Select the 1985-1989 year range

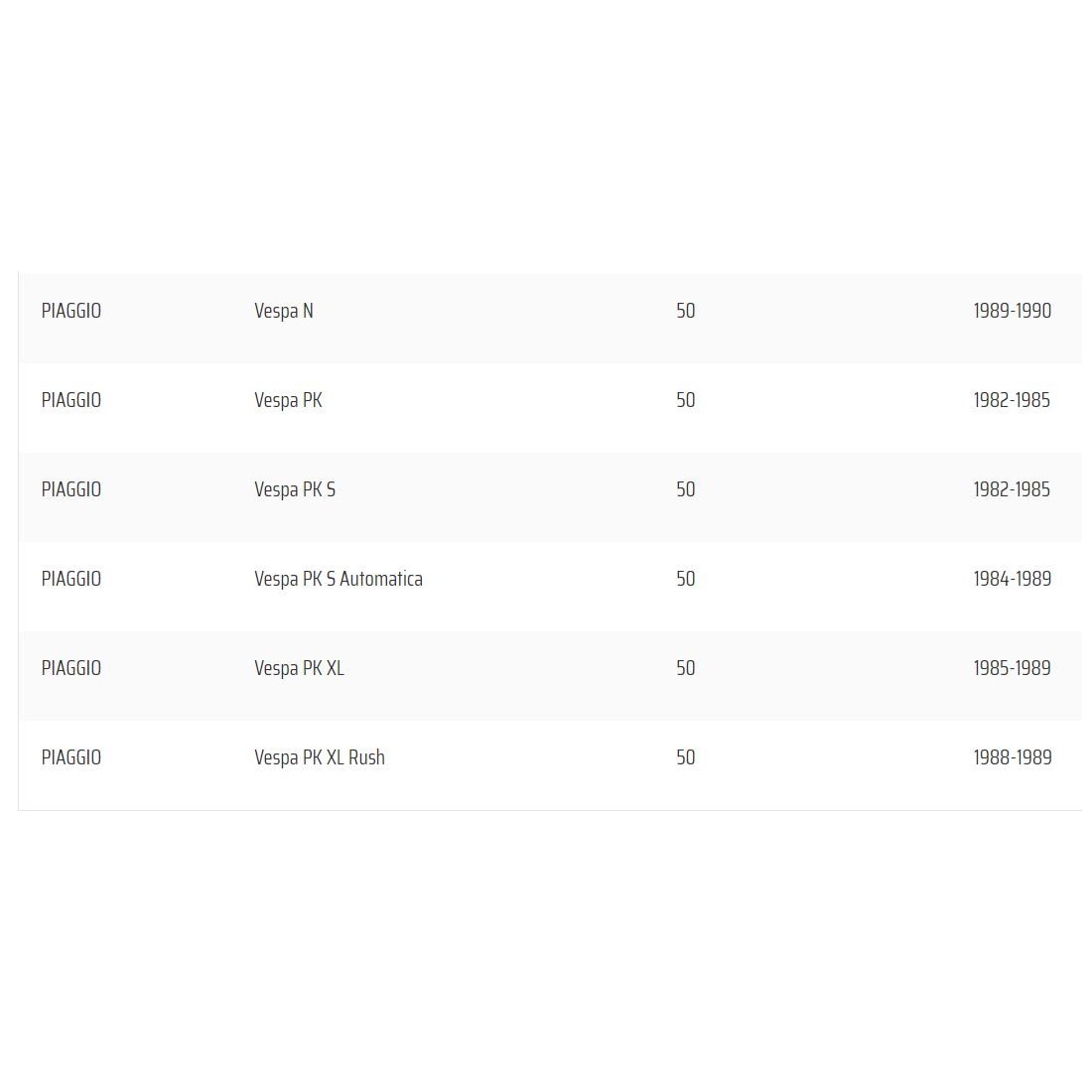(1012, 668)
